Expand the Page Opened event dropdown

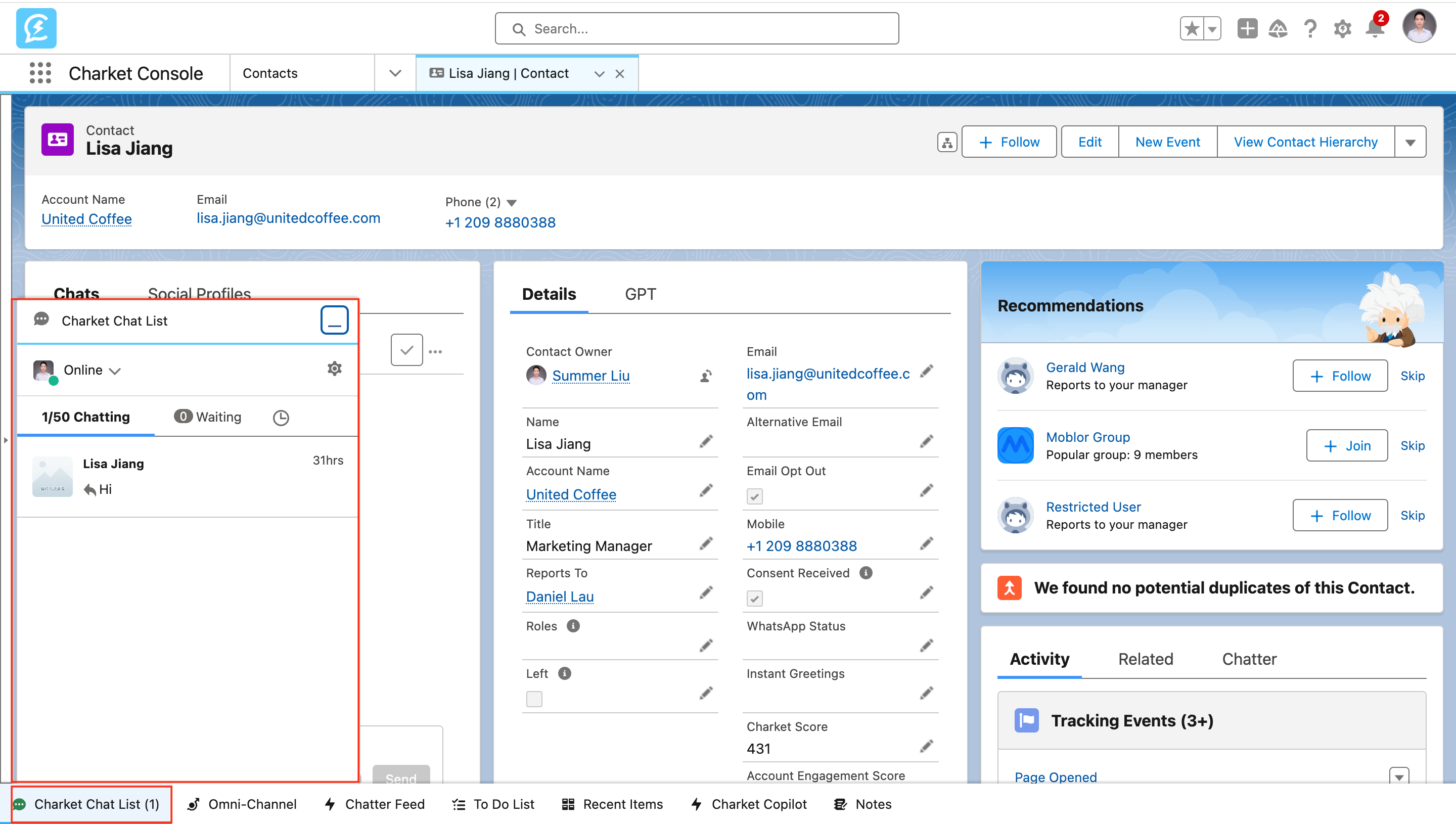coord(1399,777)
